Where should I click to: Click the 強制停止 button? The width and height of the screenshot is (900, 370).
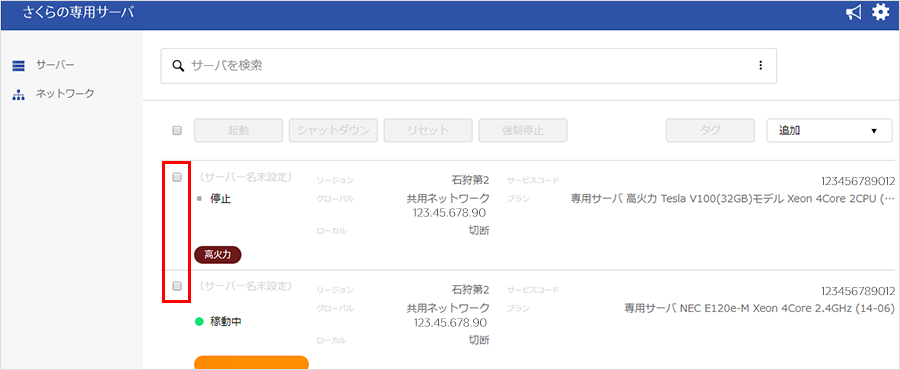click(523, 131)
